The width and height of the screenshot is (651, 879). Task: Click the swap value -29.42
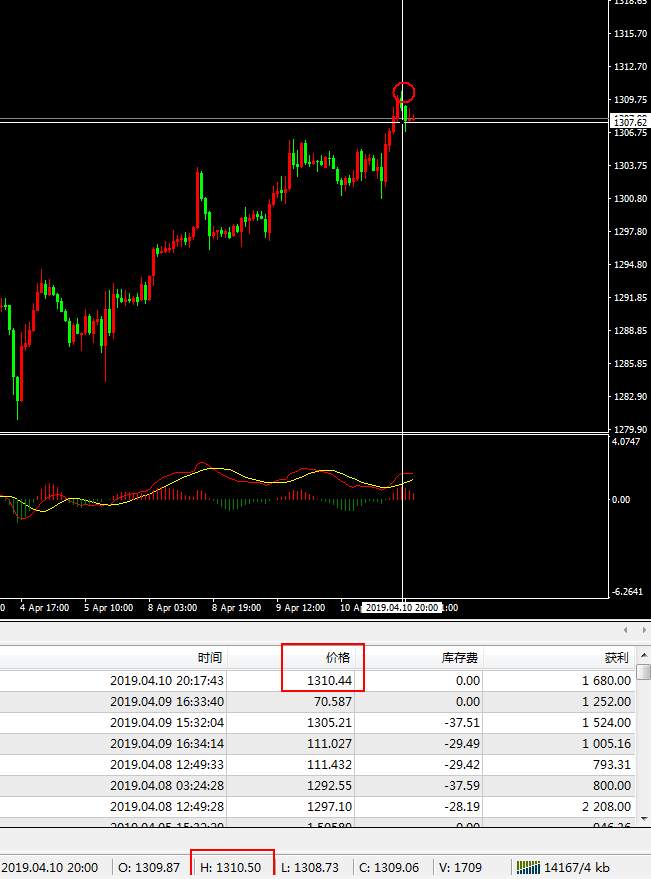[462, 765]
